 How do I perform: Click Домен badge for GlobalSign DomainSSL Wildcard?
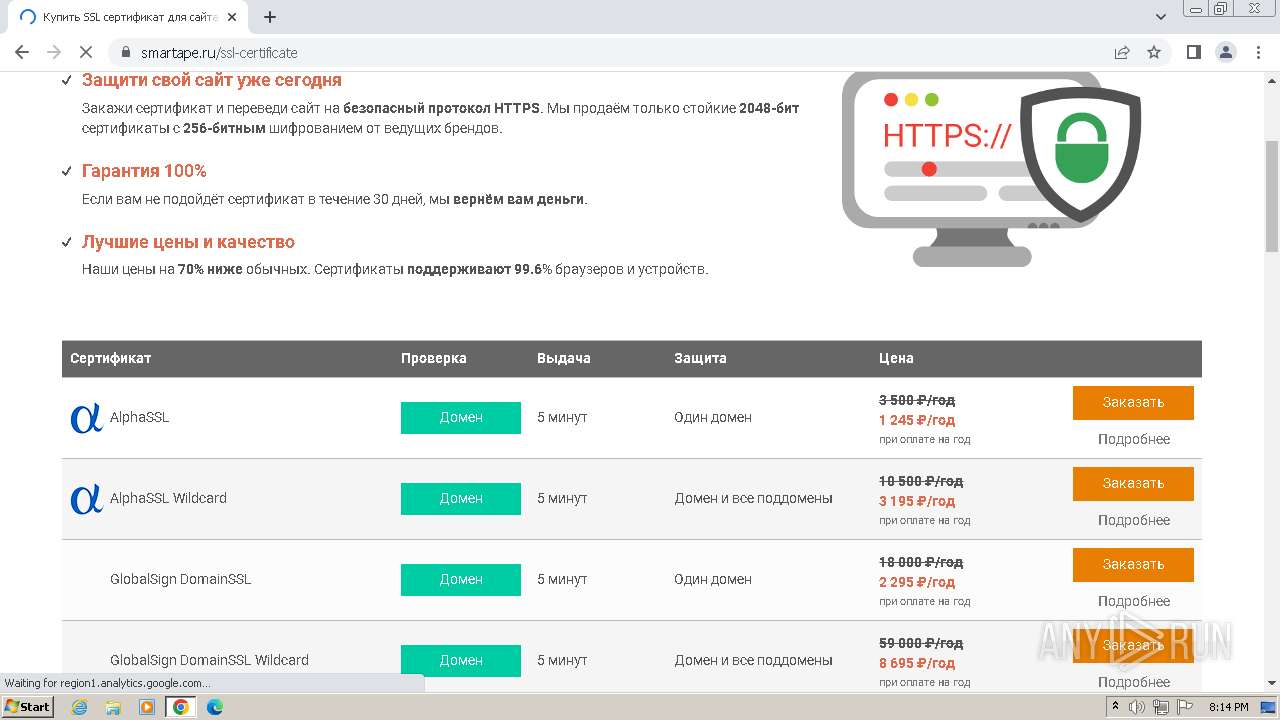click(461, 660)
